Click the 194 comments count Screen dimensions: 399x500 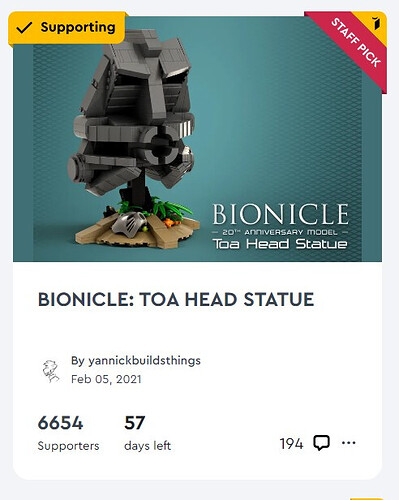coord(291,444)
